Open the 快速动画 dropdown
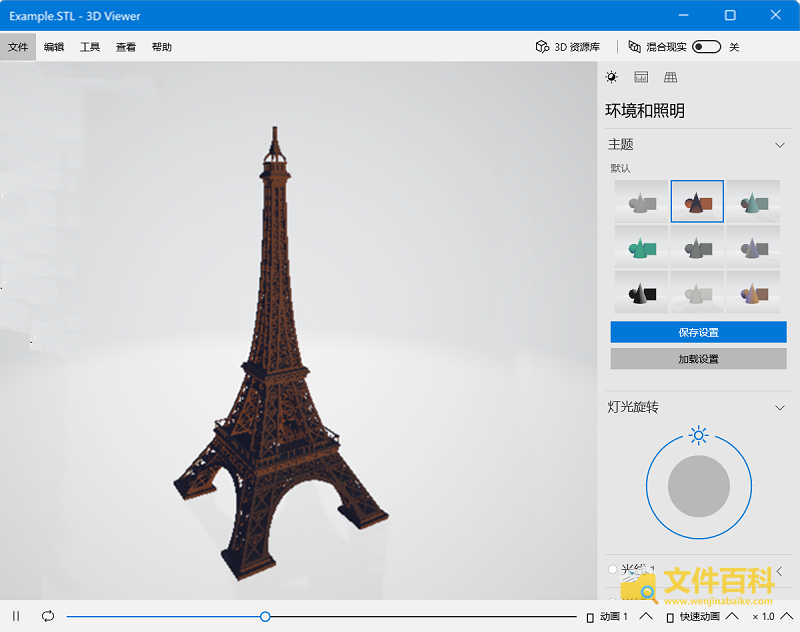This screenshot has height=632, width=800. pyautogui.click(x=703, y=617)
